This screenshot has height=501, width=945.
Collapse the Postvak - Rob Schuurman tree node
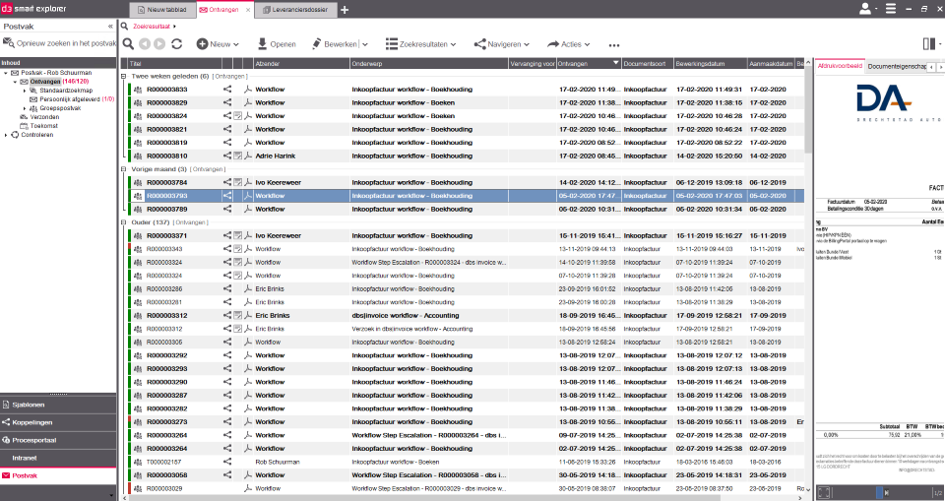pos(6,73)
